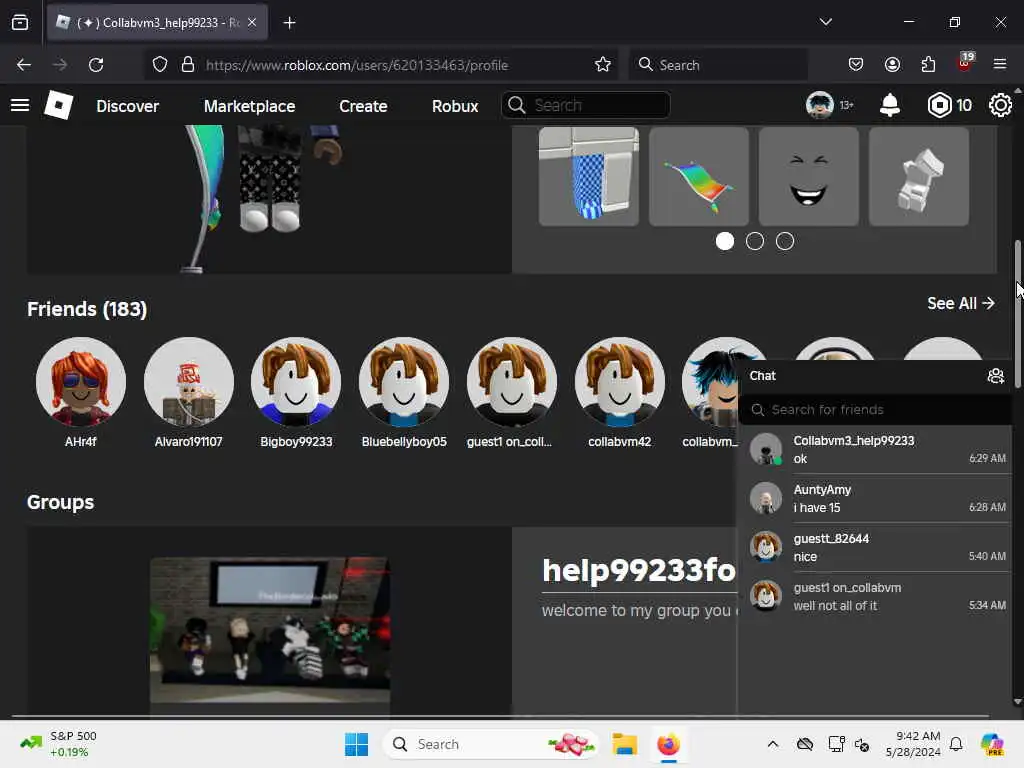Open Firefox extensions puzzle icon
This screenshot has height=768, width=1024.
928,65
